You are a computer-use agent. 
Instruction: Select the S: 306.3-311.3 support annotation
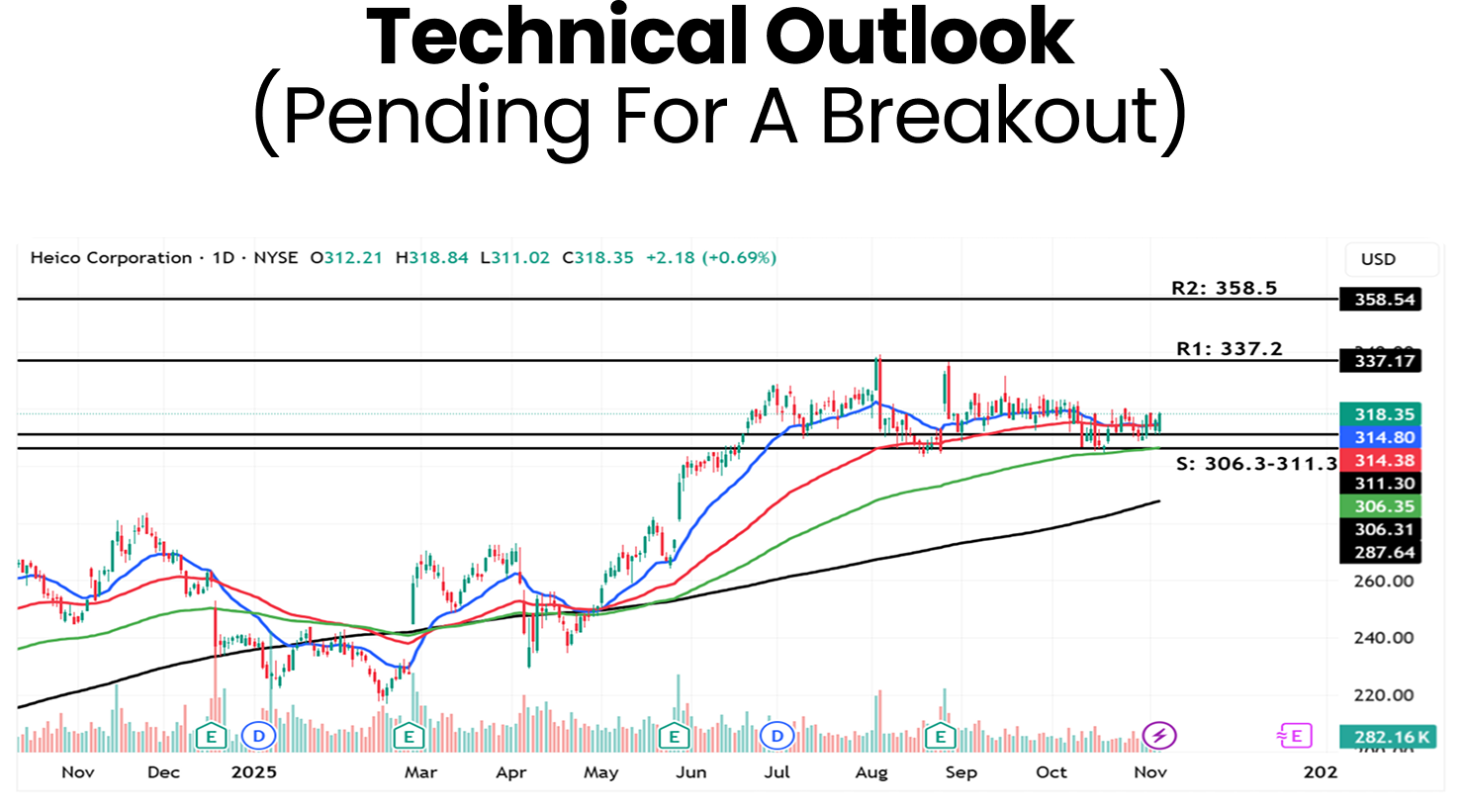pyautogui.click(x=1256, y=464)
